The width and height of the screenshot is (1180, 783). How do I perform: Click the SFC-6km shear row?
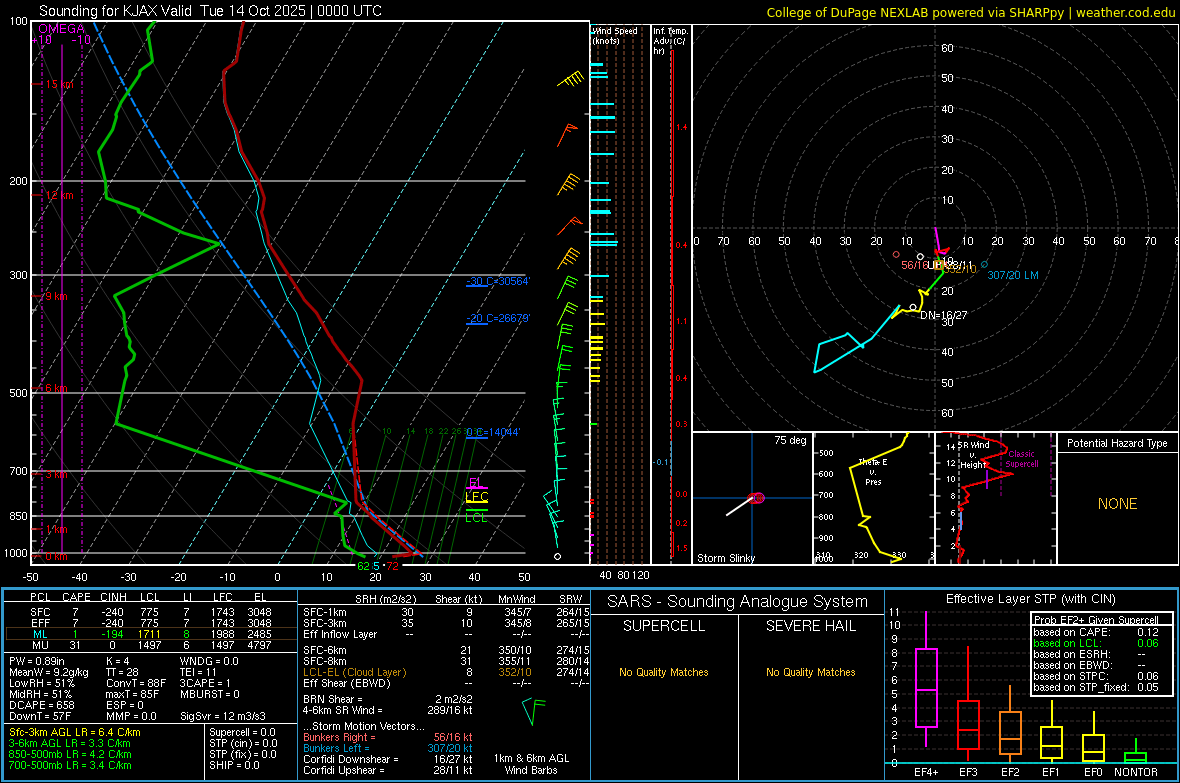(446, 650)
